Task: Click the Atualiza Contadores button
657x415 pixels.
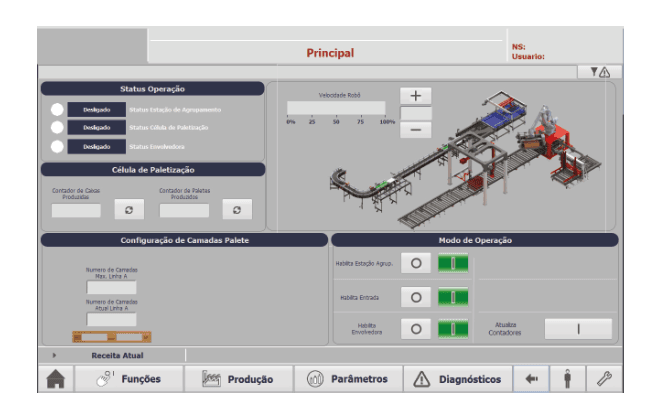Action: click(578, 329)
